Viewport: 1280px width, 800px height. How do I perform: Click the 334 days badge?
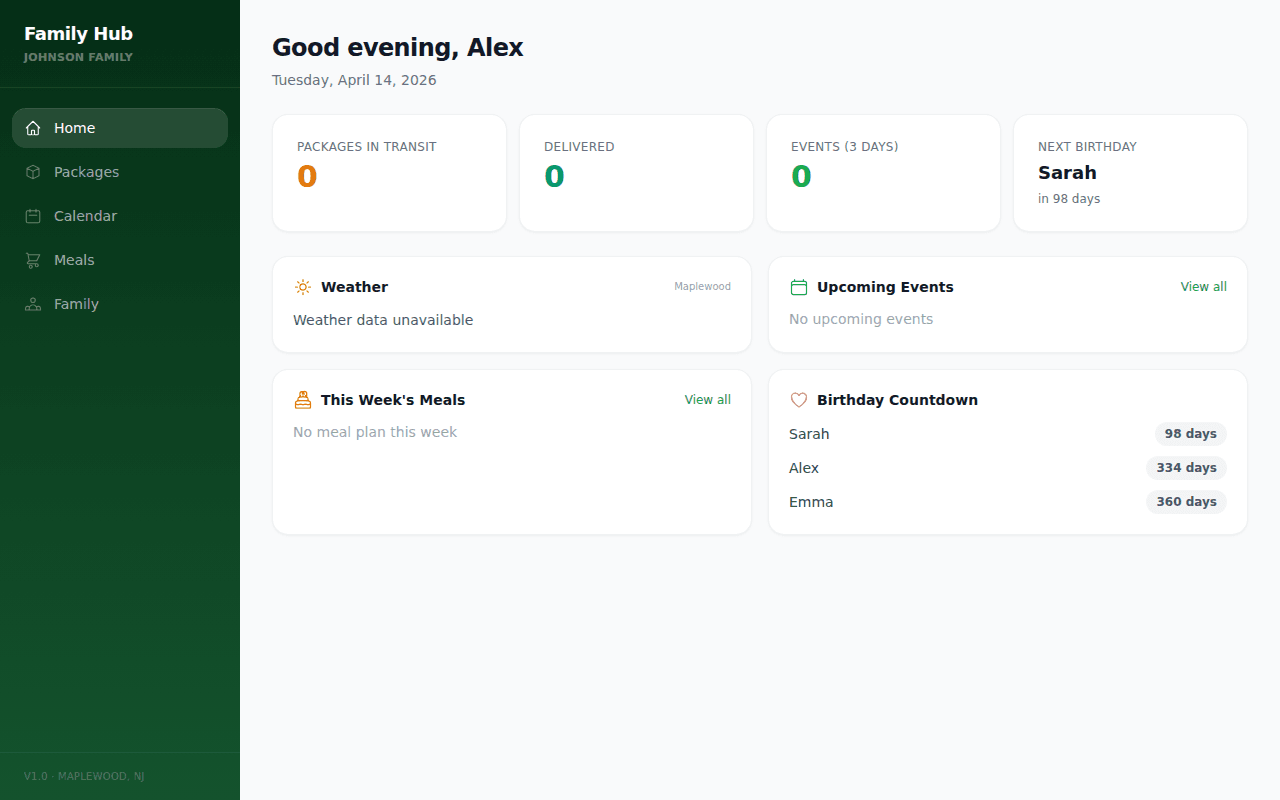click(1186, 468)
